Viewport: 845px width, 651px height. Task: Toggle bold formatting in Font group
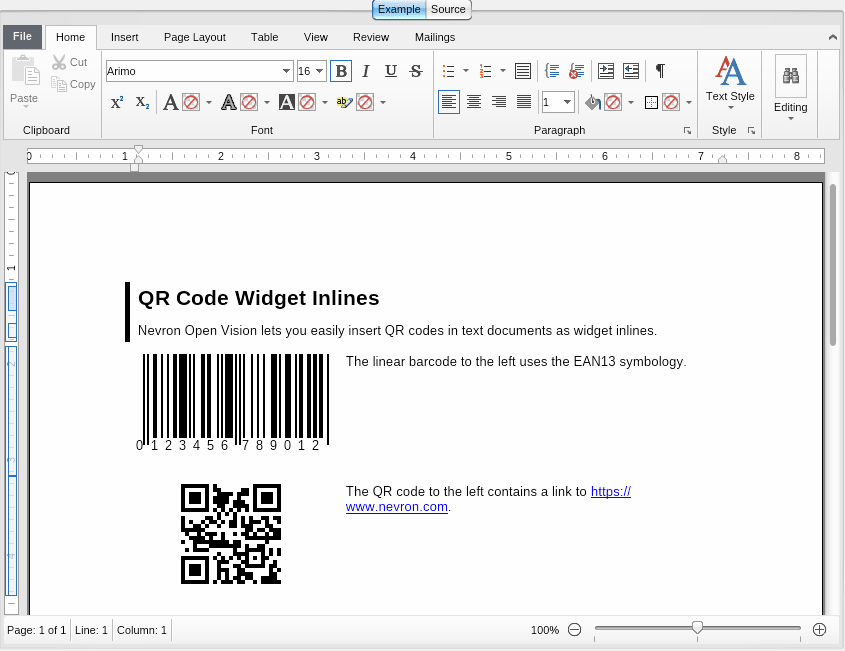tap(341, 71)
